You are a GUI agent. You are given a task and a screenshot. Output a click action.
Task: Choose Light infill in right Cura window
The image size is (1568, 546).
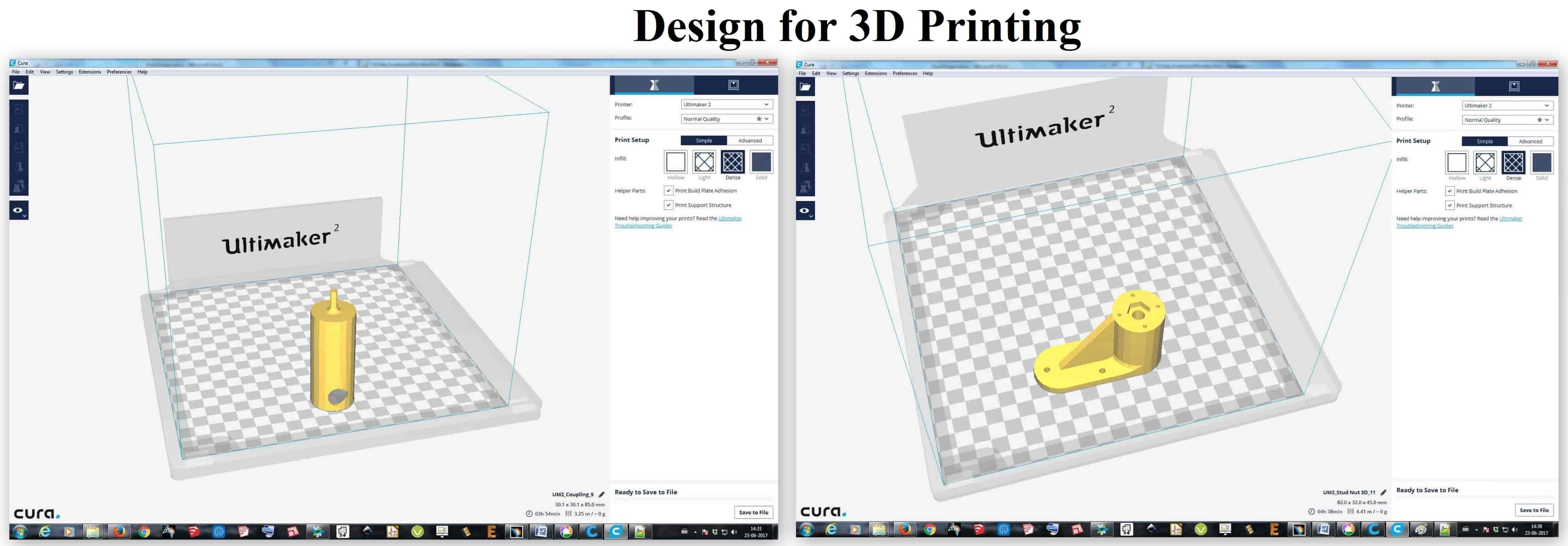click(x=1485, y=163)
